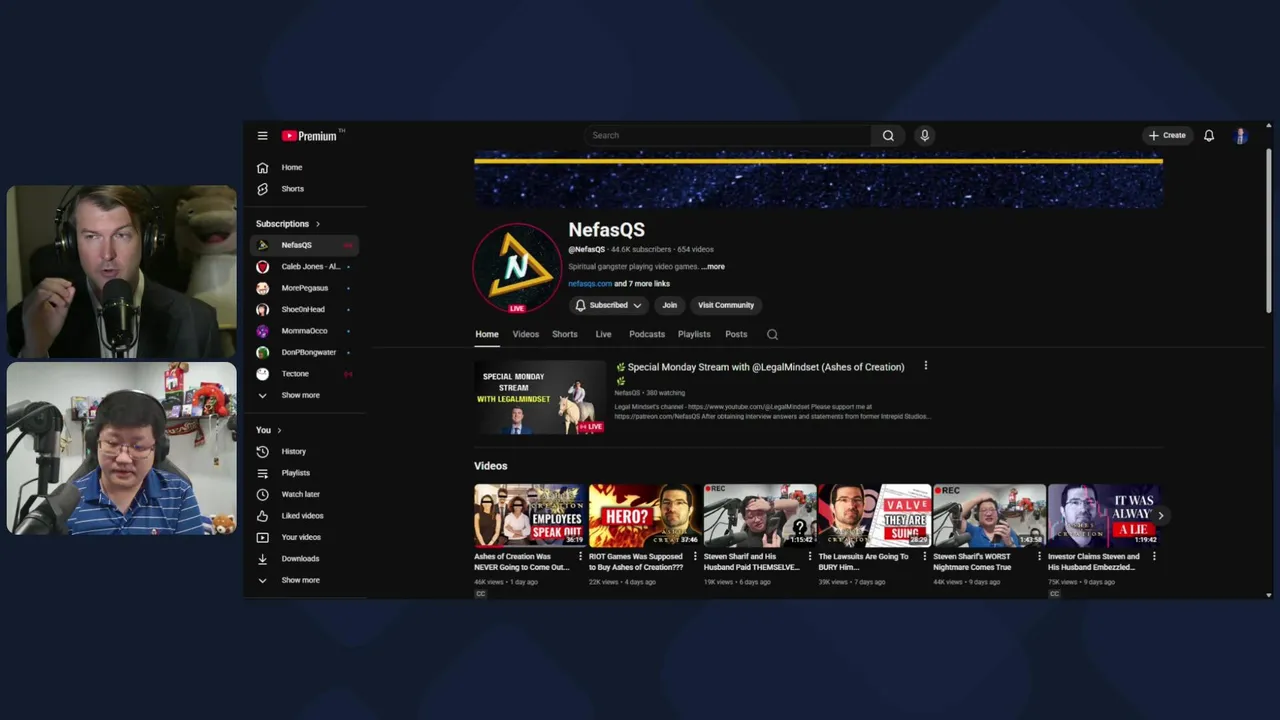Switch to the Home channel tab
Screen dimensions: 1280x720
point(486,334)
